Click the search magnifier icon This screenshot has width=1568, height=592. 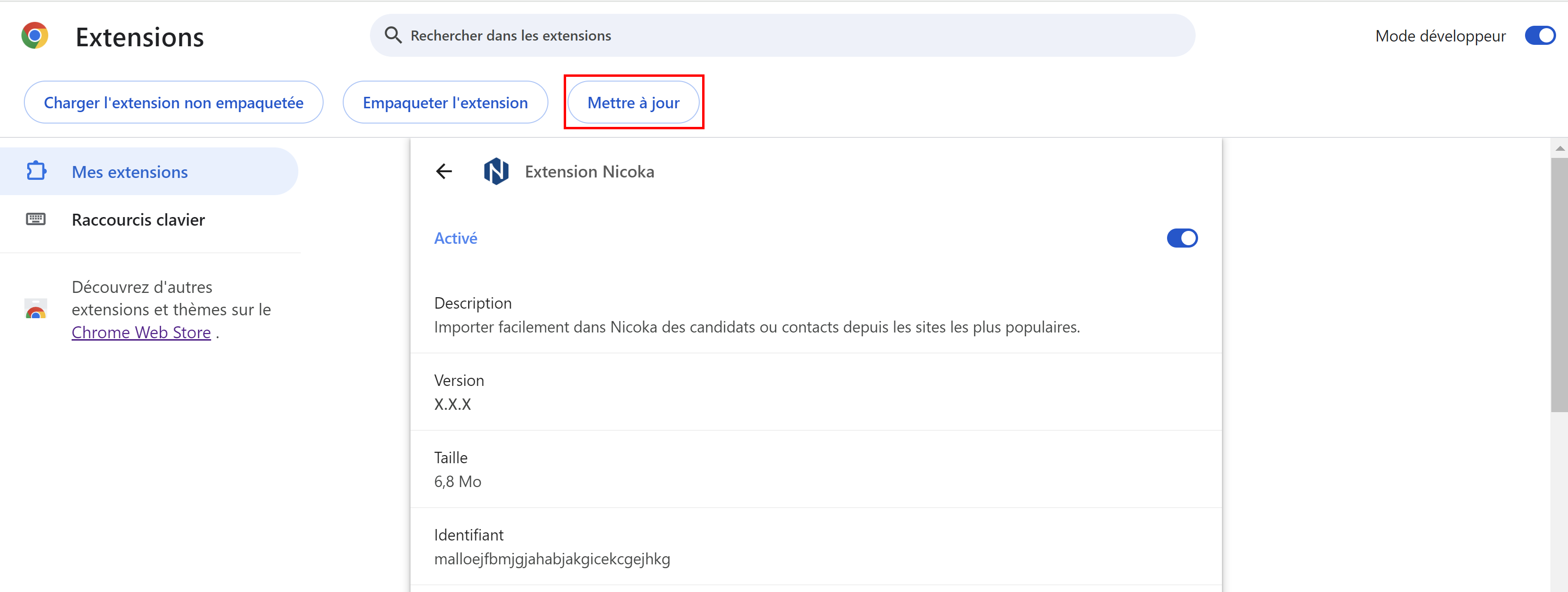click(393, 35)
